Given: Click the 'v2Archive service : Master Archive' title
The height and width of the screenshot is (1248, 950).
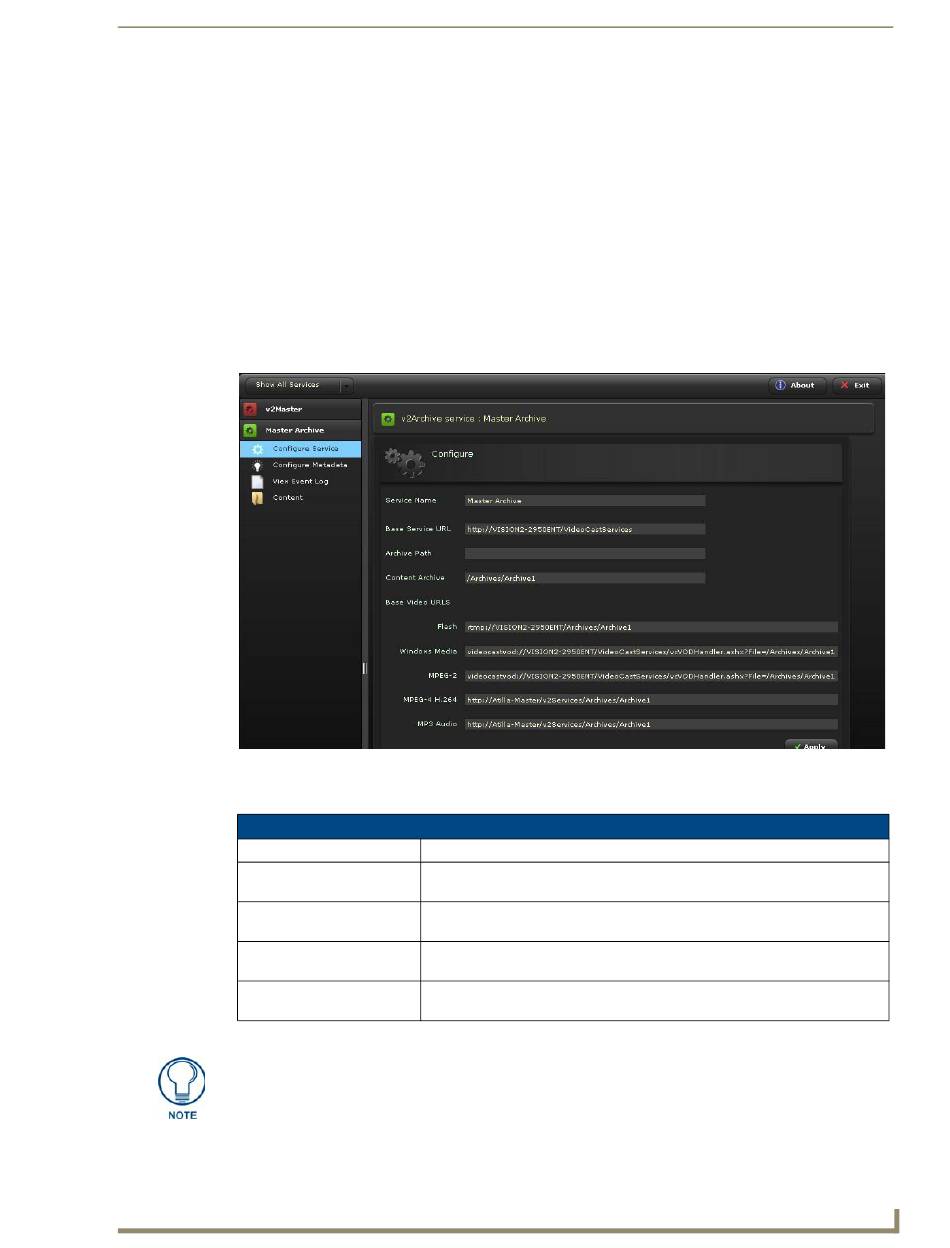Looking at the screenshot, I should [473, 419].
